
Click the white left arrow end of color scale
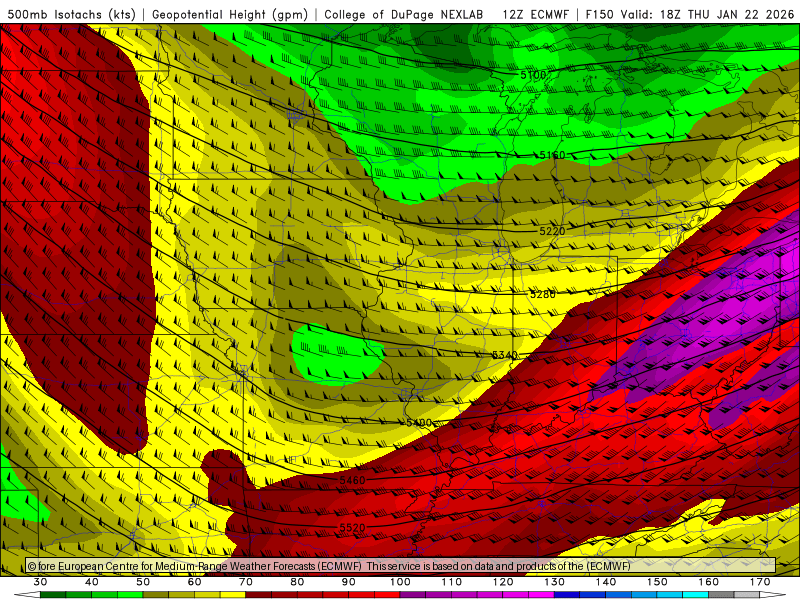(x=27, y=595)
